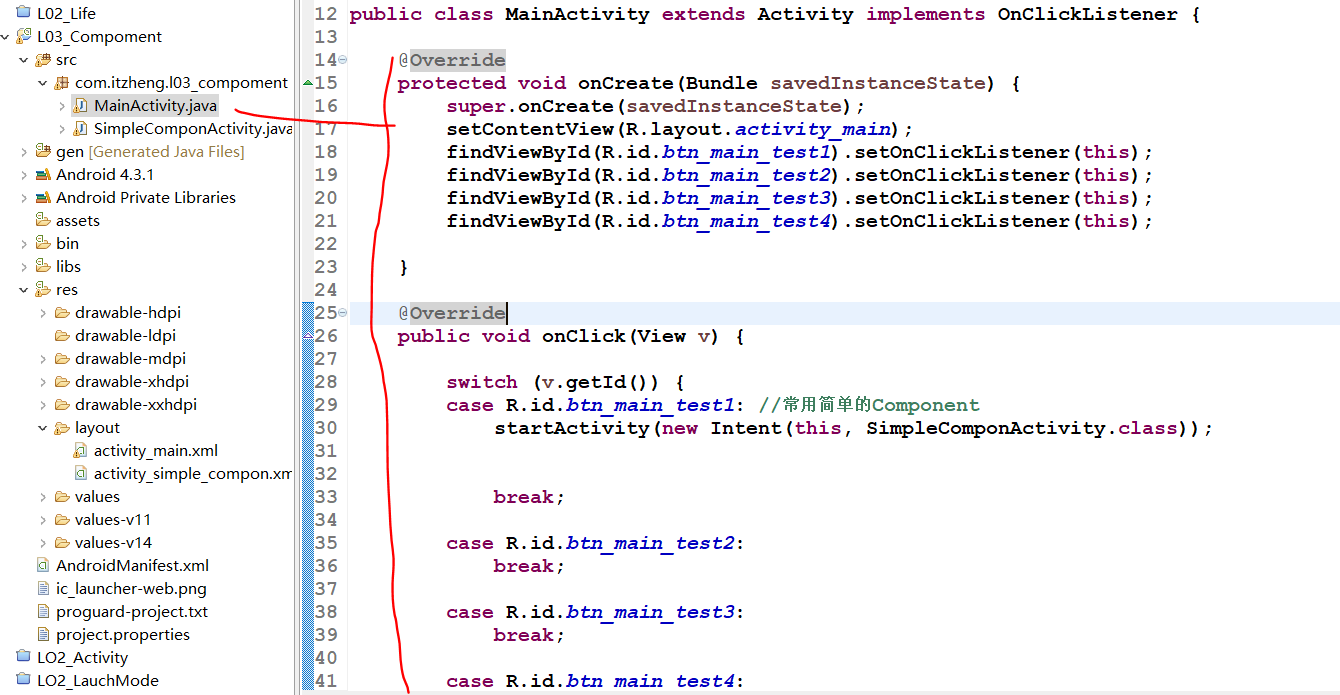Viewport: 1340px width, 695px height.
Task: Expand the drawable-xhdpi folder node
Action: [42, 381]
